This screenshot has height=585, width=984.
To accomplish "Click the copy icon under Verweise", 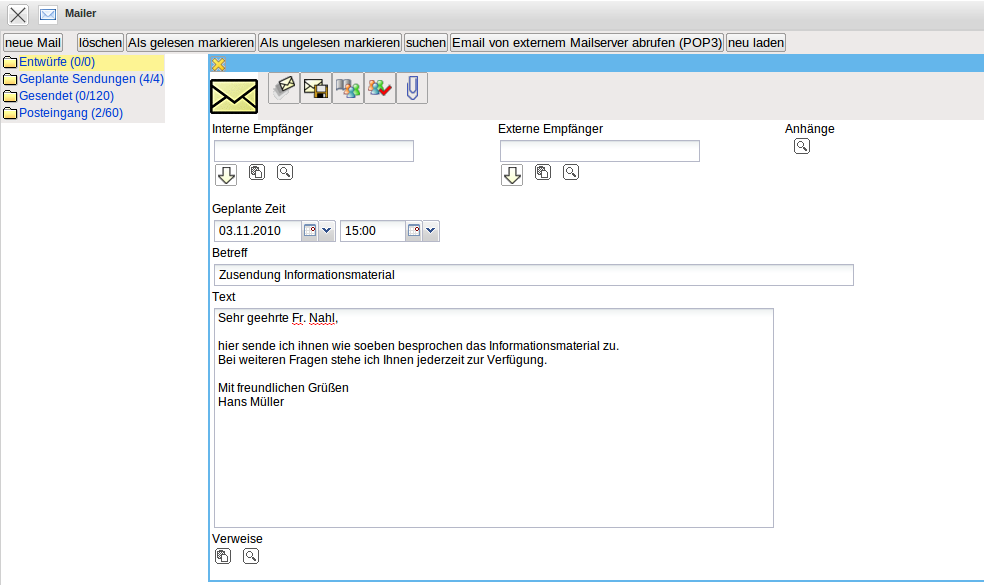I will coord(223,556).
